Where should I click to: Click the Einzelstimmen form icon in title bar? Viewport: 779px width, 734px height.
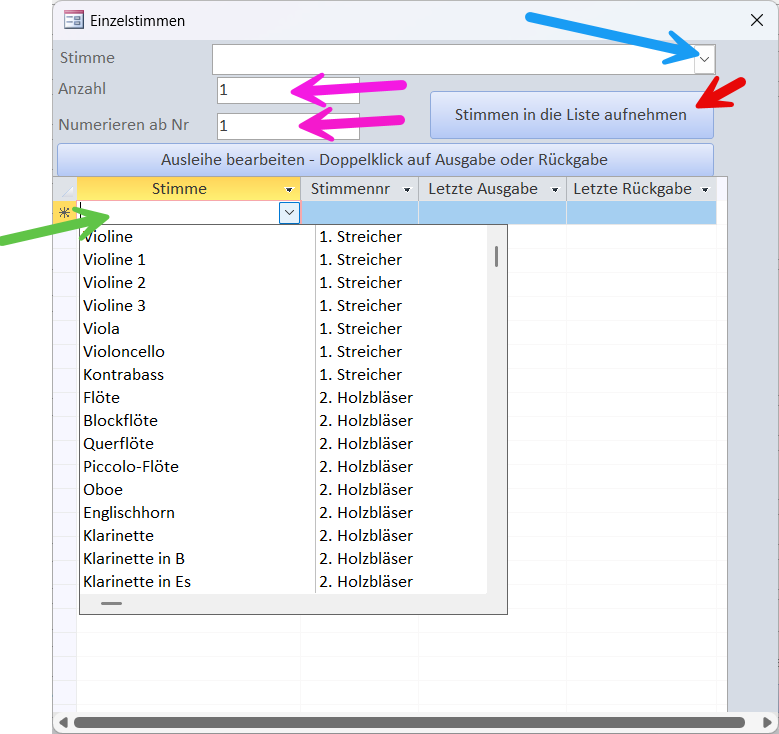coord(73,20)
